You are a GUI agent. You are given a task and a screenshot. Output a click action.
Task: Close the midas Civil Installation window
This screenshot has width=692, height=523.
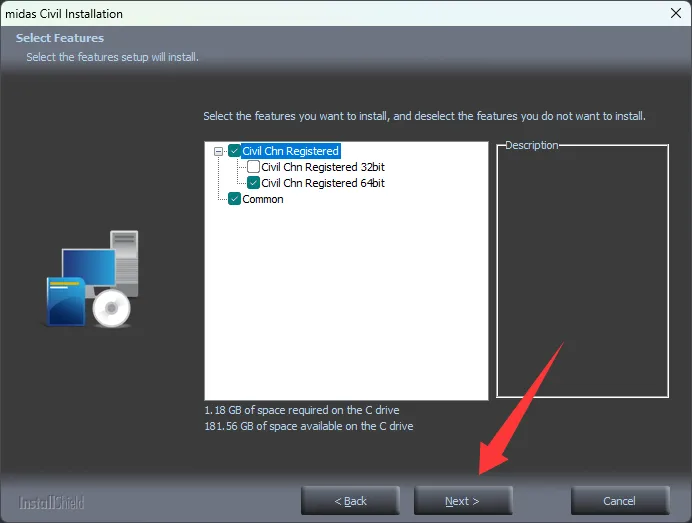(x=676, y=13)
